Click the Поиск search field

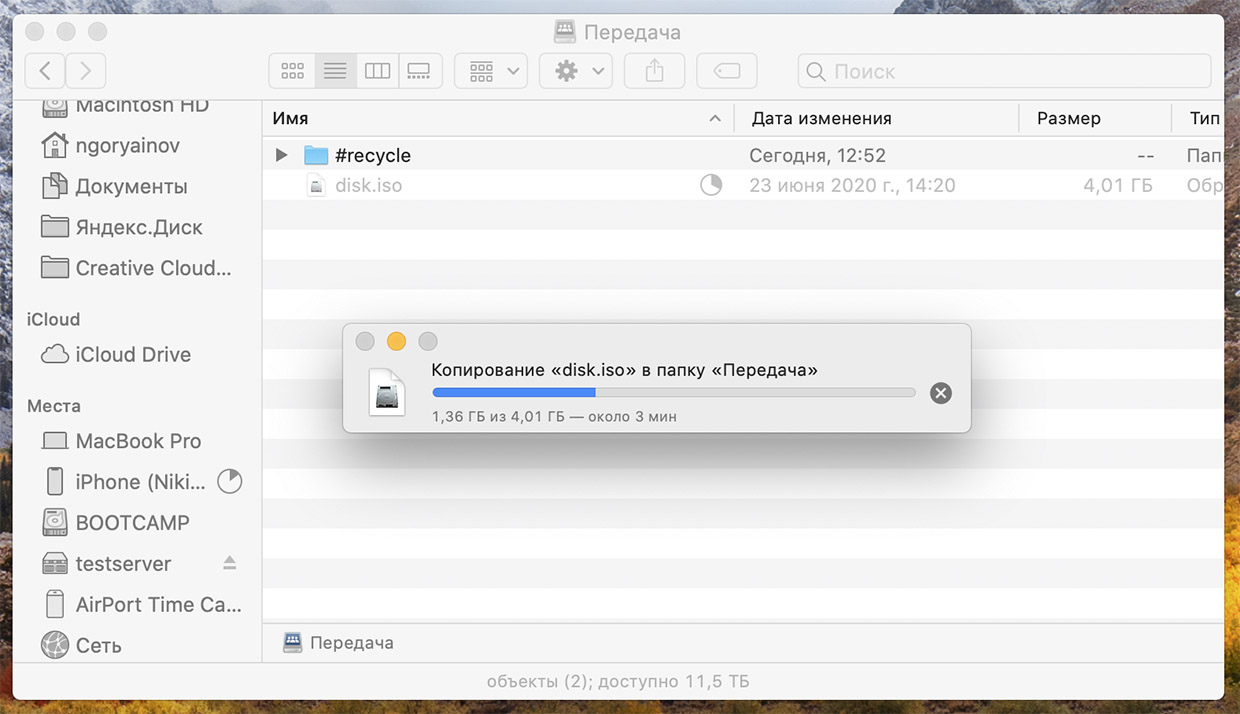(1005, 71)
